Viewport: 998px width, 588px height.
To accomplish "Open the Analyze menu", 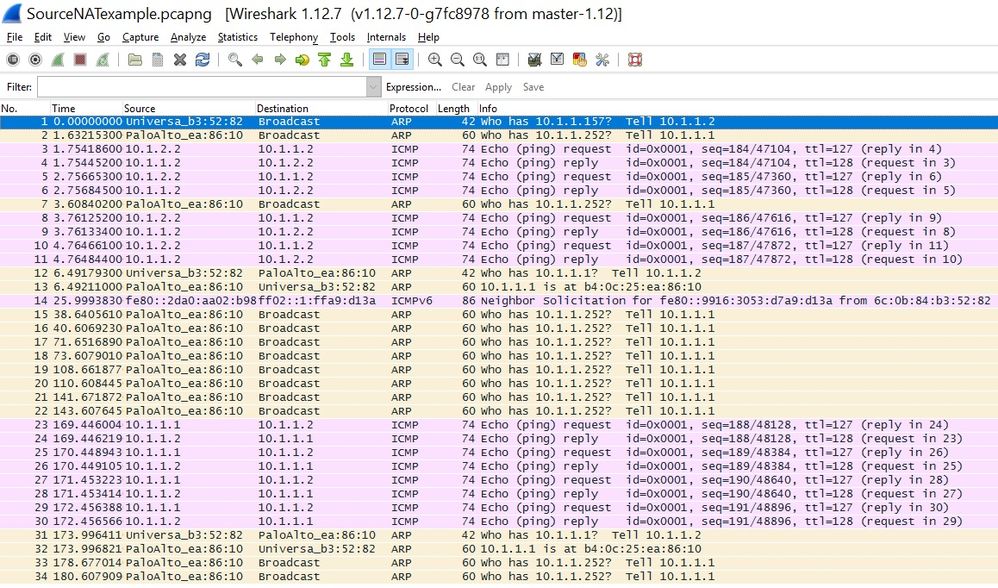I will pos(188,37).
